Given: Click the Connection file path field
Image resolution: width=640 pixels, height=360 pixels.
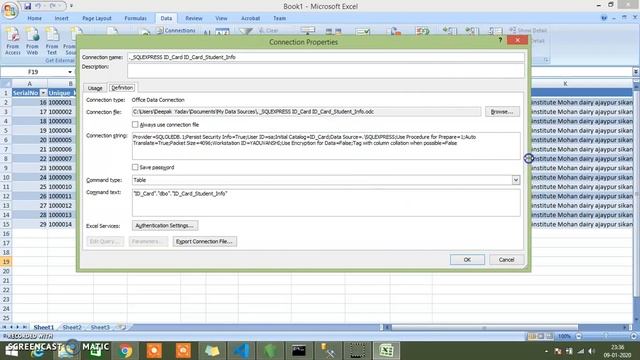Looking at the screenshot, I should coord(306,111).
